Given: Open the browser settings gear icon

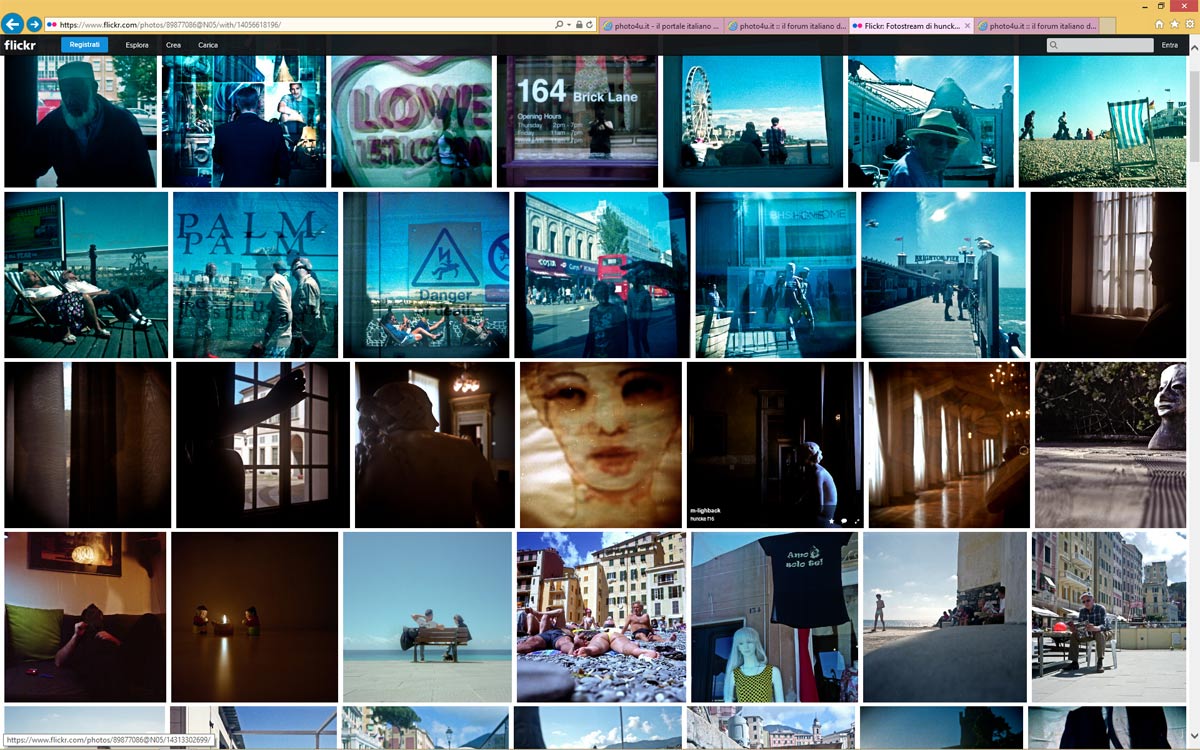Looking at the screenshot, I should (1188, 24).
